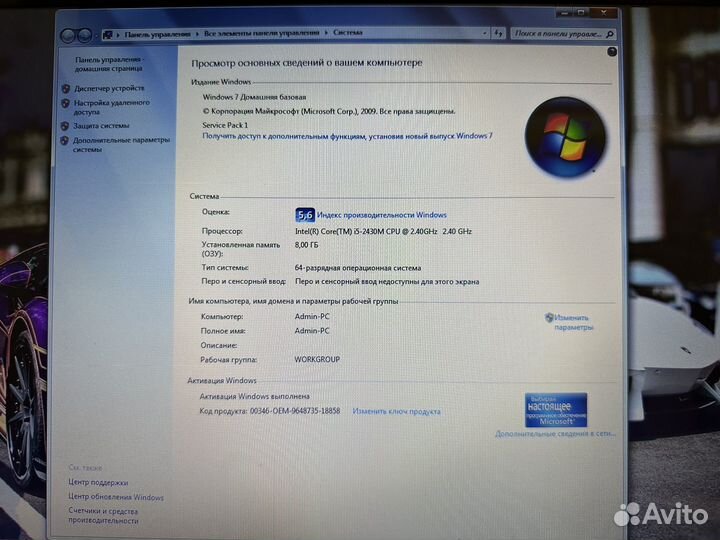The height and width of the screenshot is (540, 720).
Task: Open Дополнительные сведения в сети link
Action: pyautogui.click(x=555, y=433)
